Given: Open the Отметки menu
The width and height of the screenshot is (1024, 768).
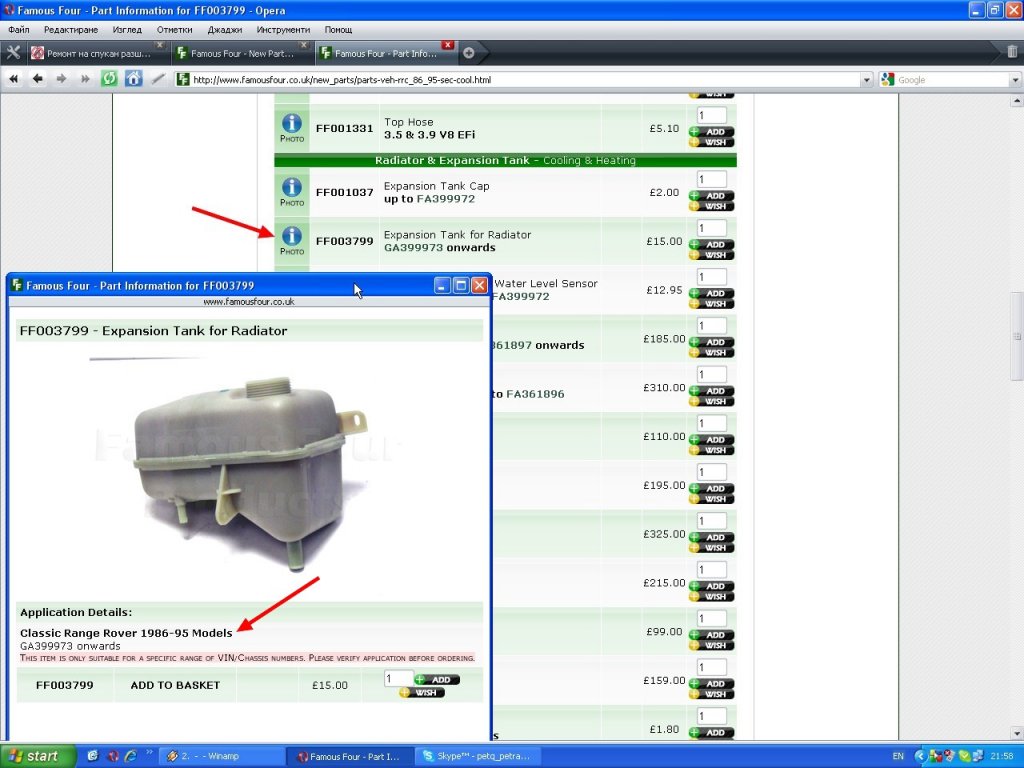Looking at the screenshot, I should tap(174, 29).
